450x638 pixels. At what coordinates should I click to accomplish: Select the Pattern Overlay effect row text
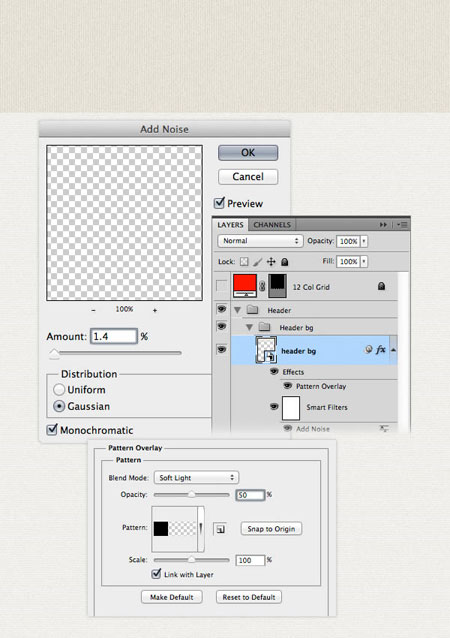(x=321, y=386)
